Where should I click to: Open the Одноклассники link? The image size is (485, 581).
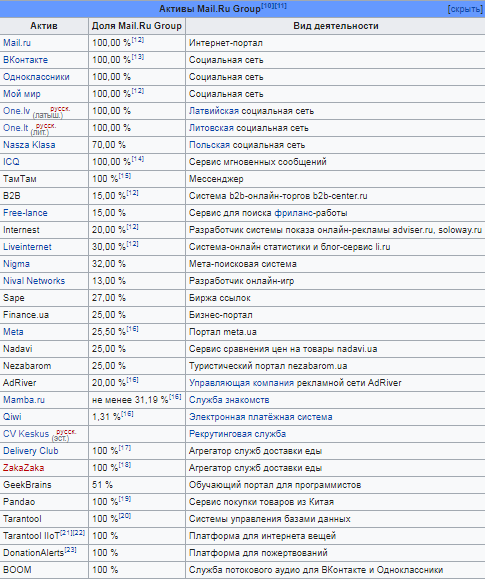click(36, 77)
